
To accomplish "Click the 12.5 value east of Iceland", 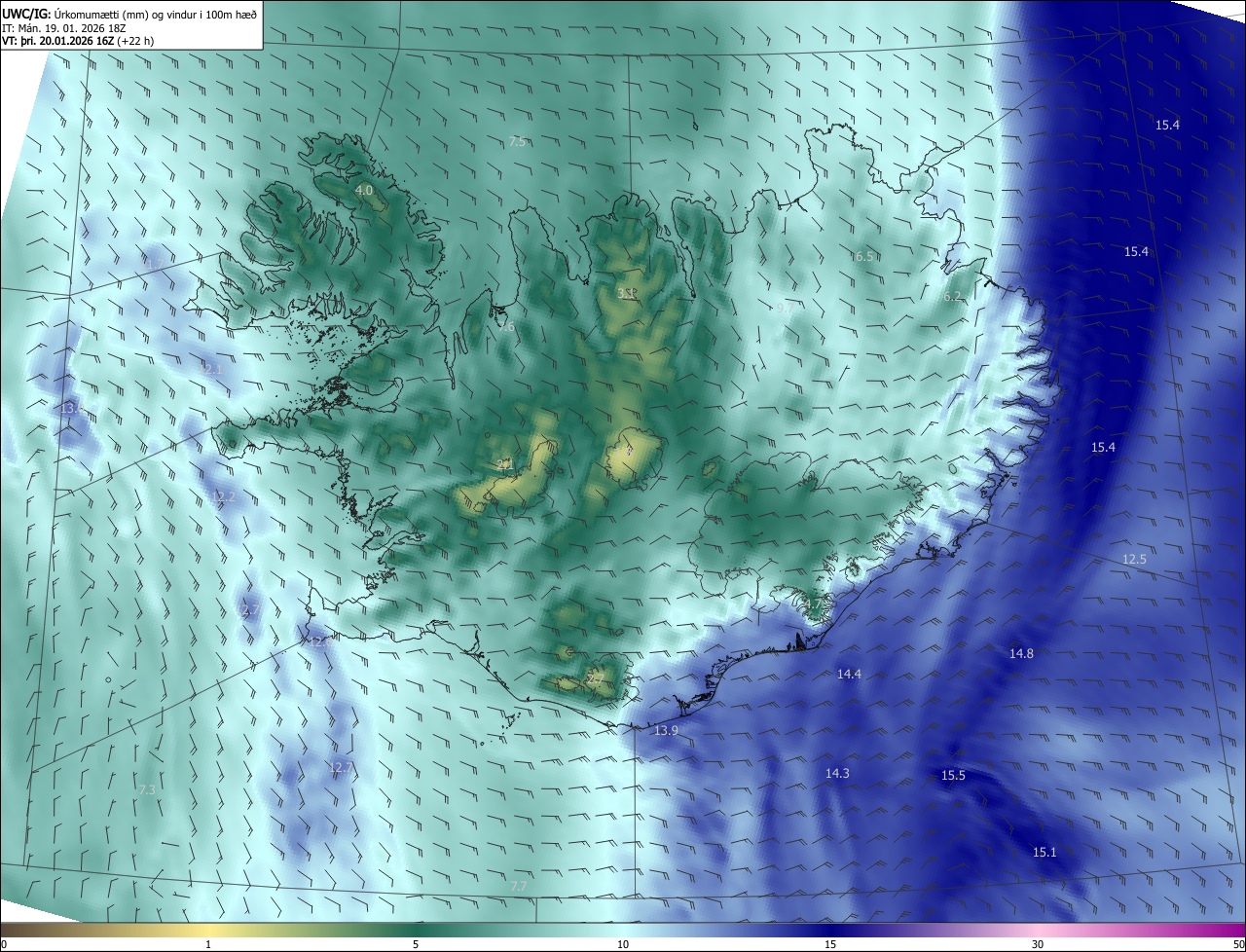I will click(x=1134, y=560).
